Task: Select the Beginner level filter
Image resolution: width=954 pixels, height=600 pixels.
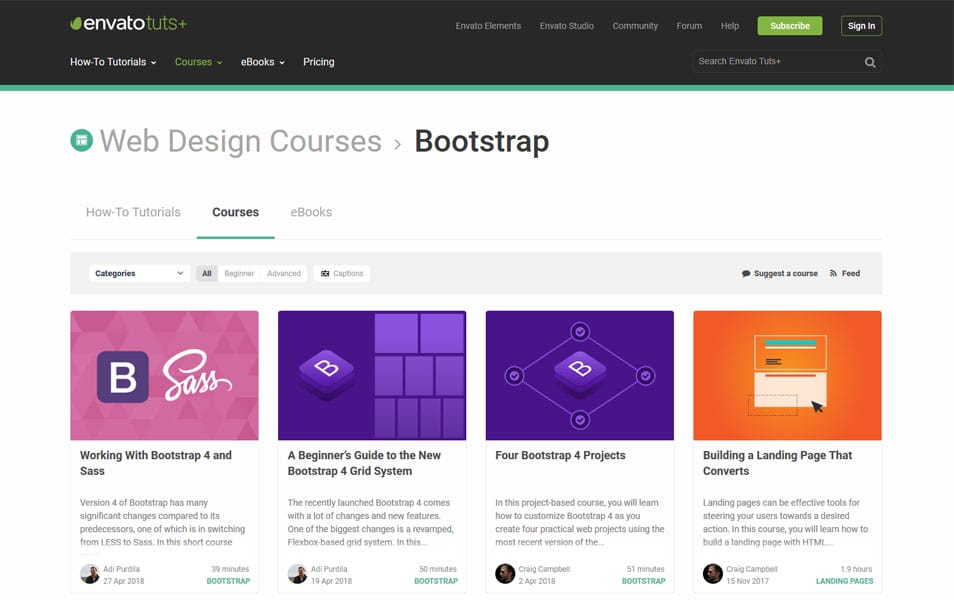Action: 239,273
